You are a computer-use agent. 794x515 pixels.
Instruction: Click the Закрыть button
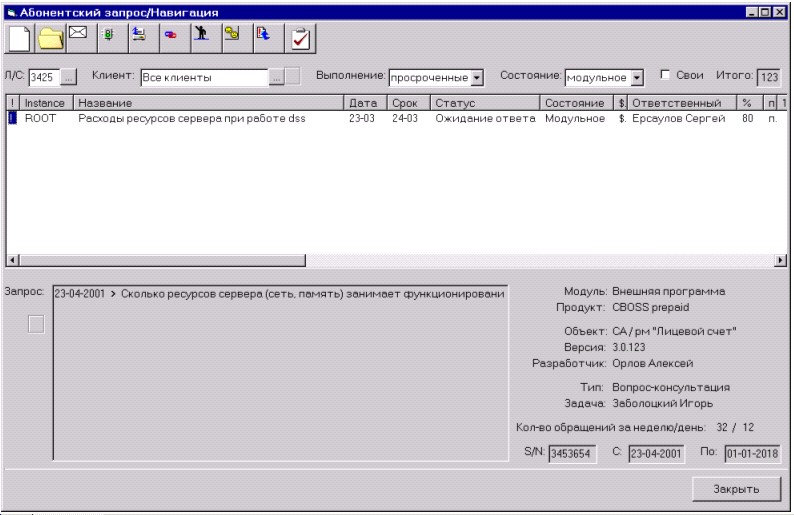point(736,489)
